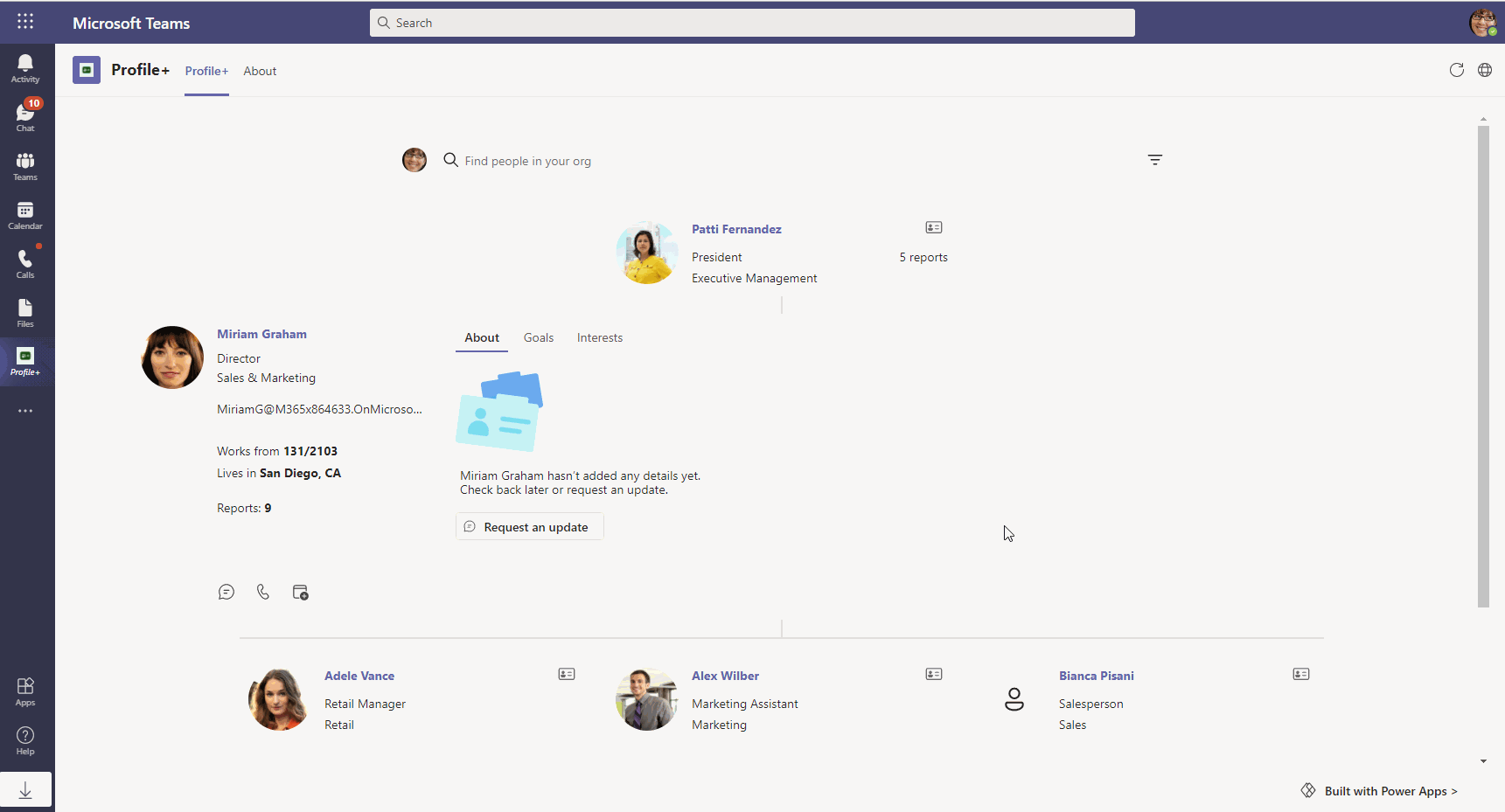The height and width of the screenshot is (812, 1505).
Task: Open the Adele Vance profile link
Action: [359, 676]
